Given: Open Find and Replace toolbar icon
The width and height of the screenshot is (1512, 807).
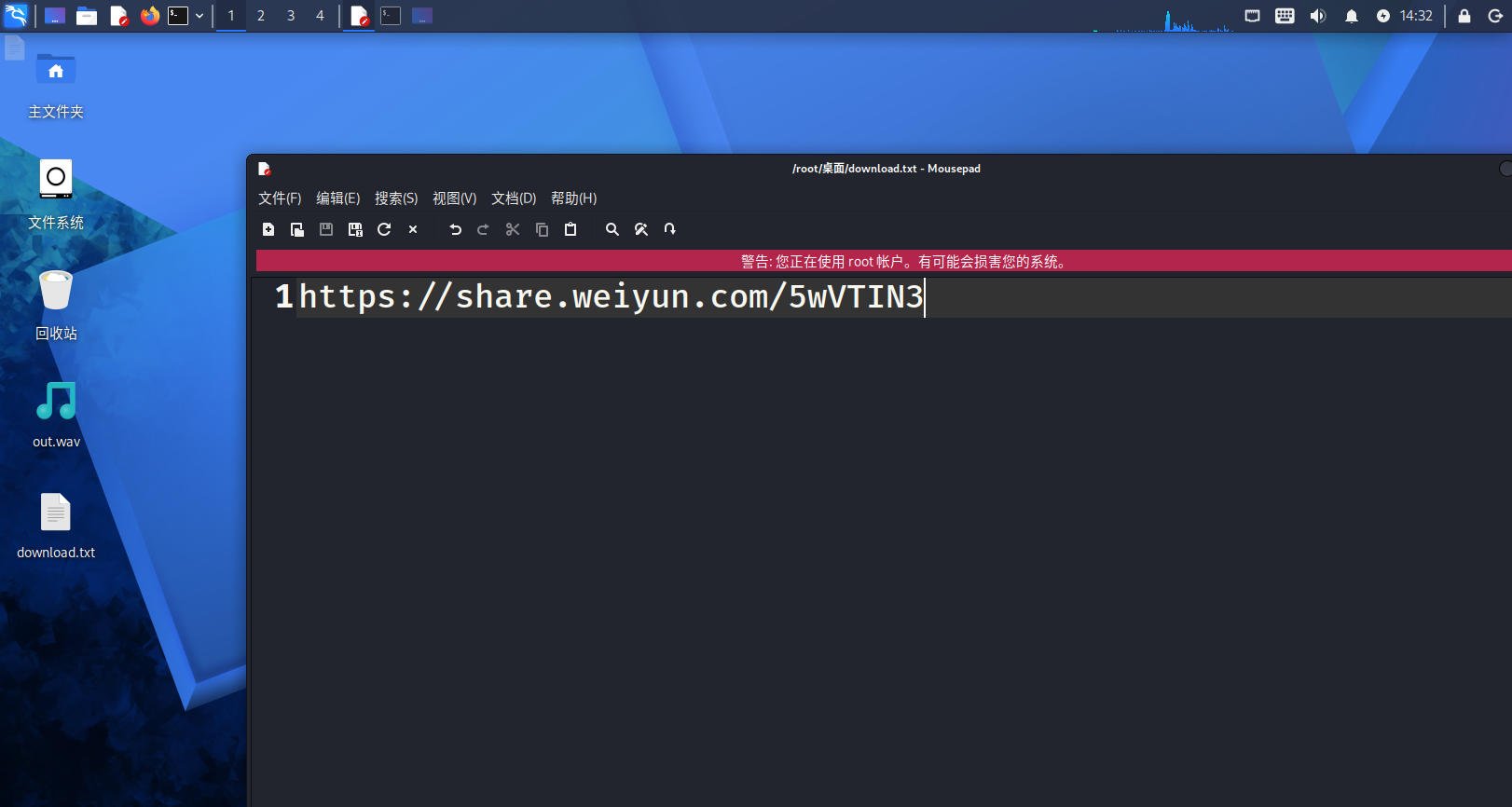Looking at the screenshot, I should pos(641,229).
